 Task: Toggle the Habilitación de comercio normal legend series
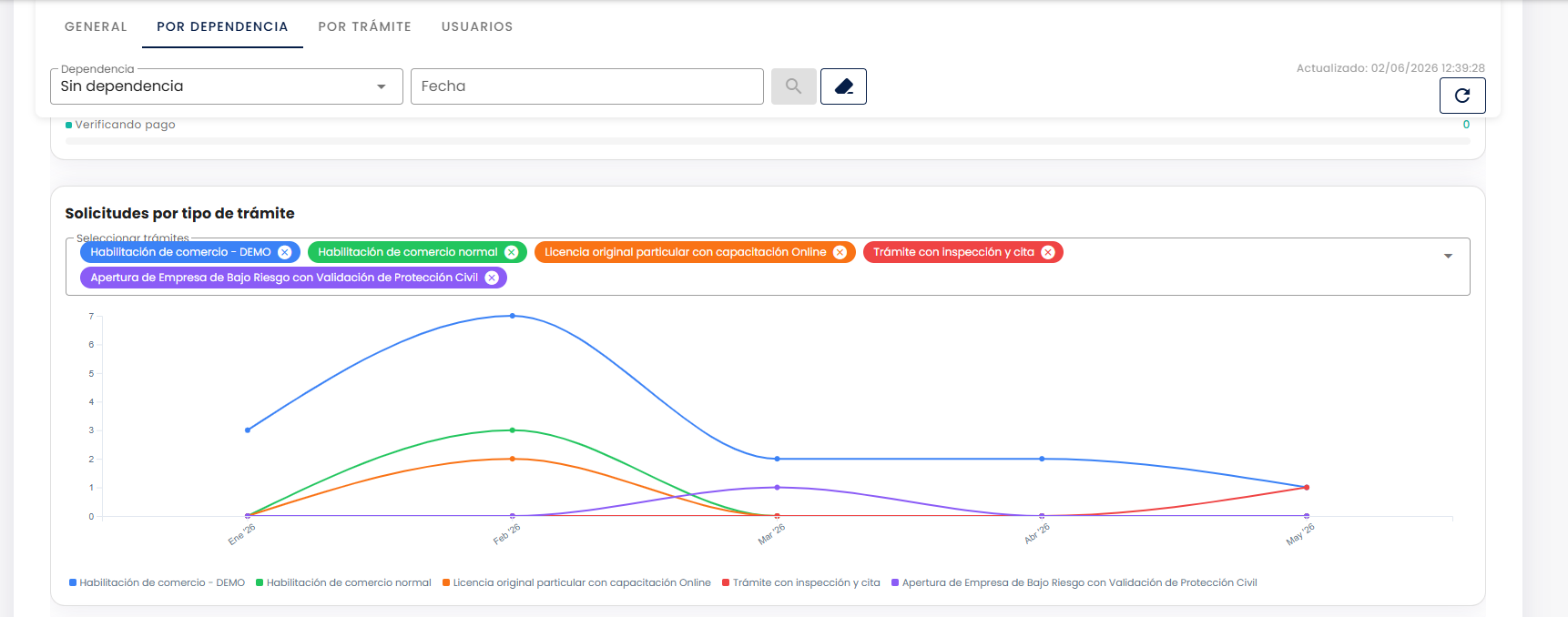pos(343,582)
